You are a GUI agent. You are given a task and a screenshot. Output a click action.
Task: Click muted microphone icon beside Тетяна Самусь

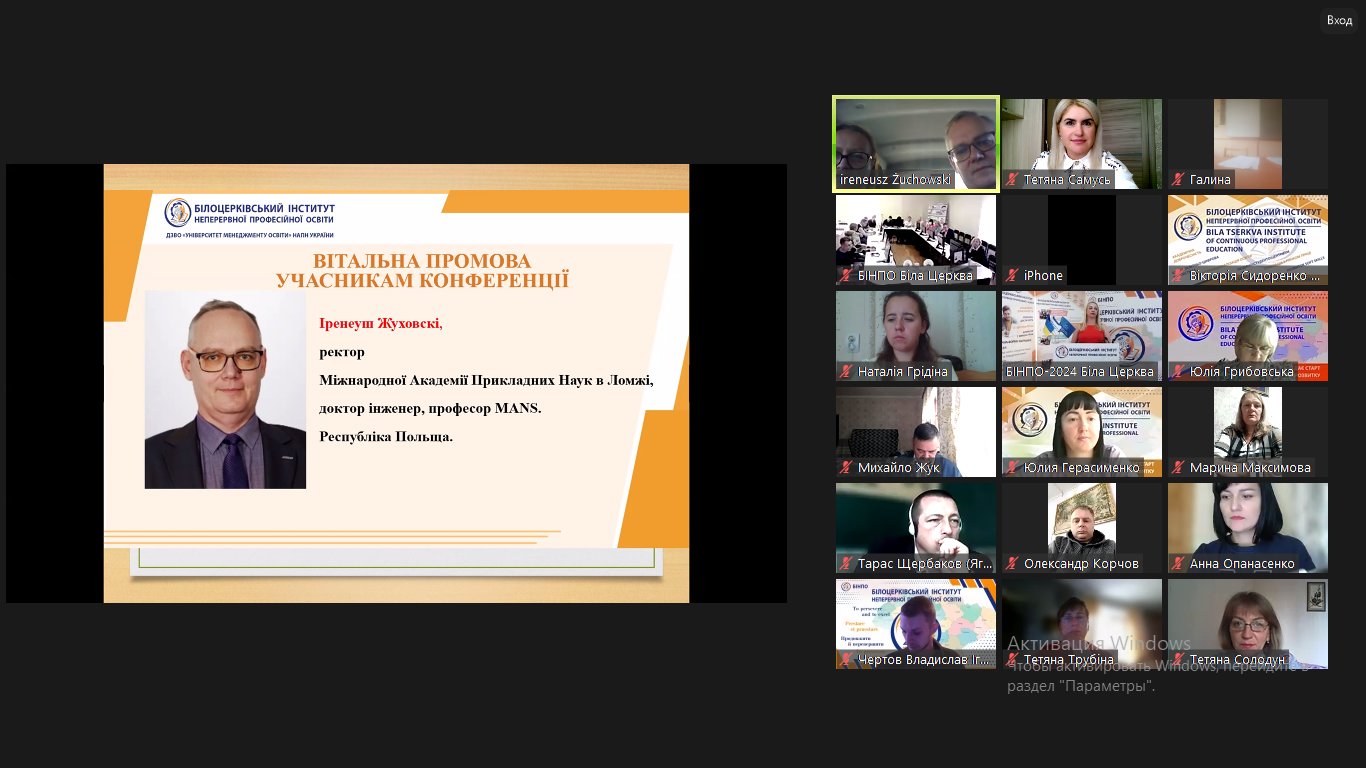click(1013, 180)
